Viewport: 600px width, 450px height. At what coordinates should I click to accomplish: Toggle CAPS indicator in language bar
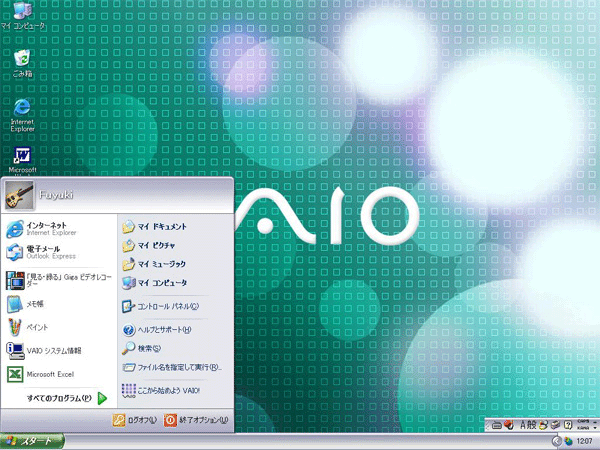(x=583, y=421)
